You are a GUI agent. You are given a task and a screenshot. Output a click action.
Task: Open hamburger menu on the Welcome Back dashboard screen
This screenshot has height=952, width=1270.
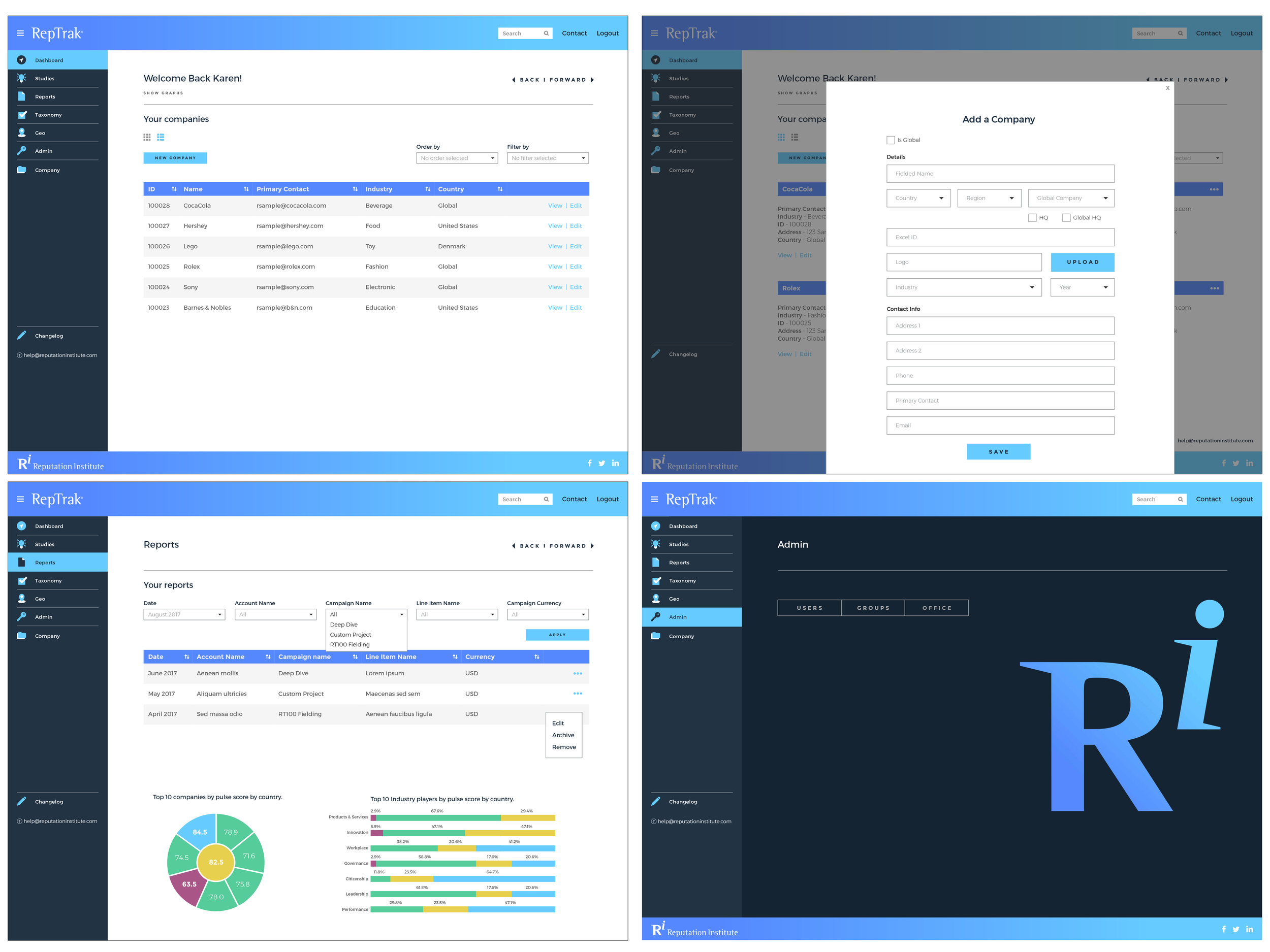click(x=20, y=34)
